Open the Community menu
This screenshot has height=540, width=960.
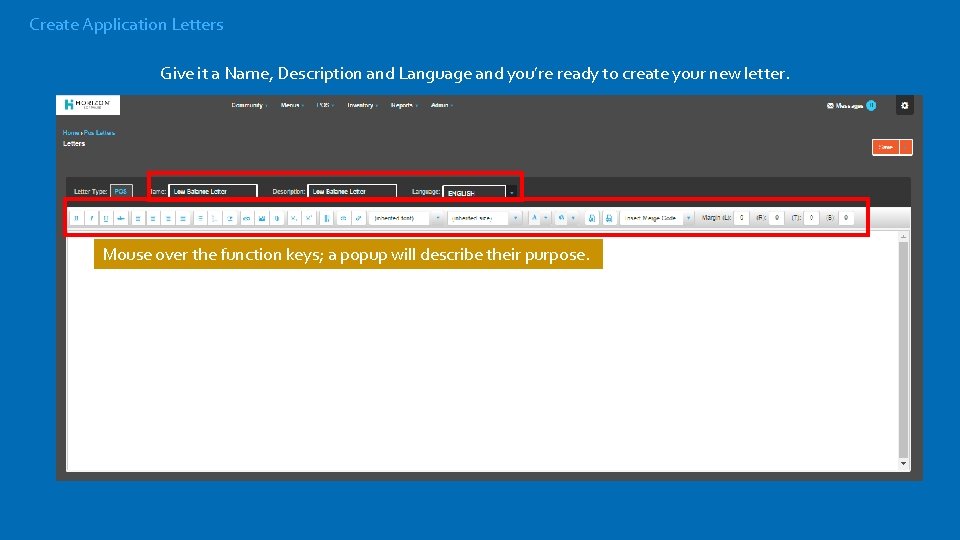tap(249, 105)
